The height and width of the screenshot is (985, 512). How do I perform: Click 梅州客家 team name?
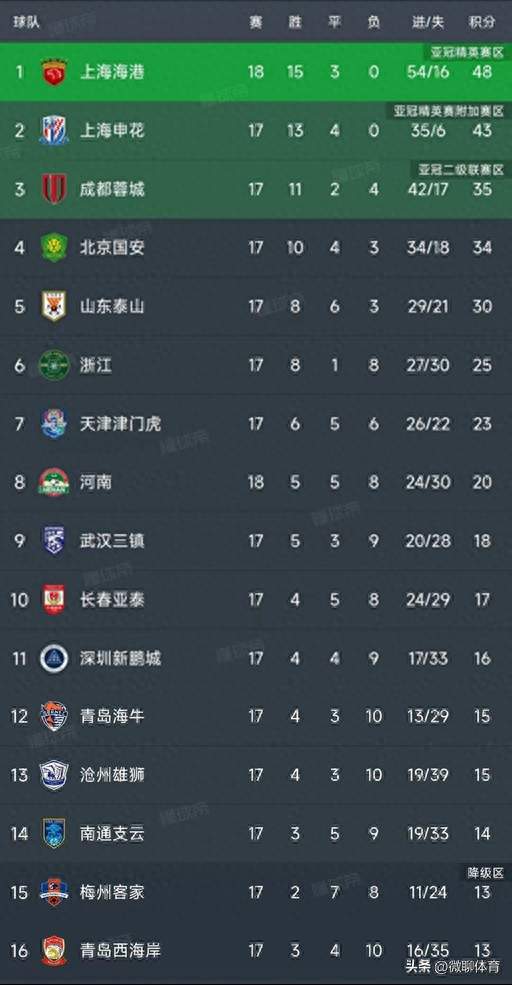click(x=112, y=892)
